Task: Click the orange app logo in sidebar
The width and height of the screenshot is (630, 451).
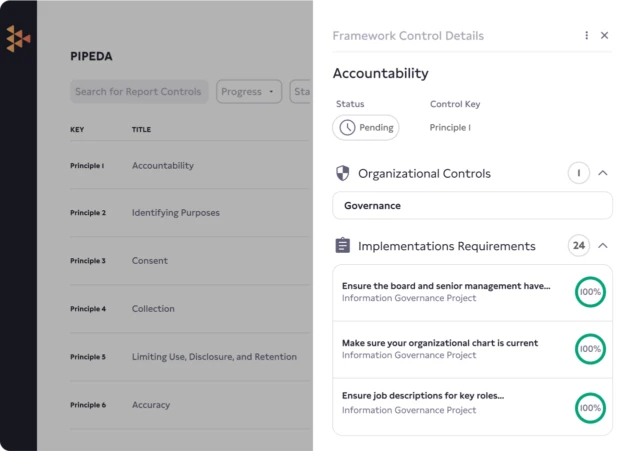Action: (18, 39)
